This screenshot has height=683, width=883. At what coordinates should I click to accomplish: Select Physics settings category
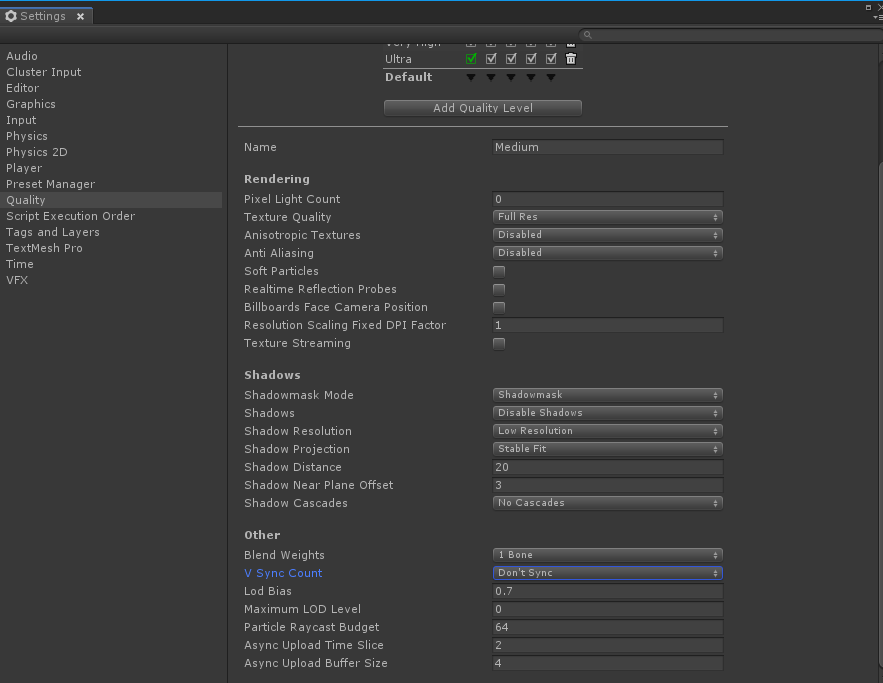[x=27, y=136]
